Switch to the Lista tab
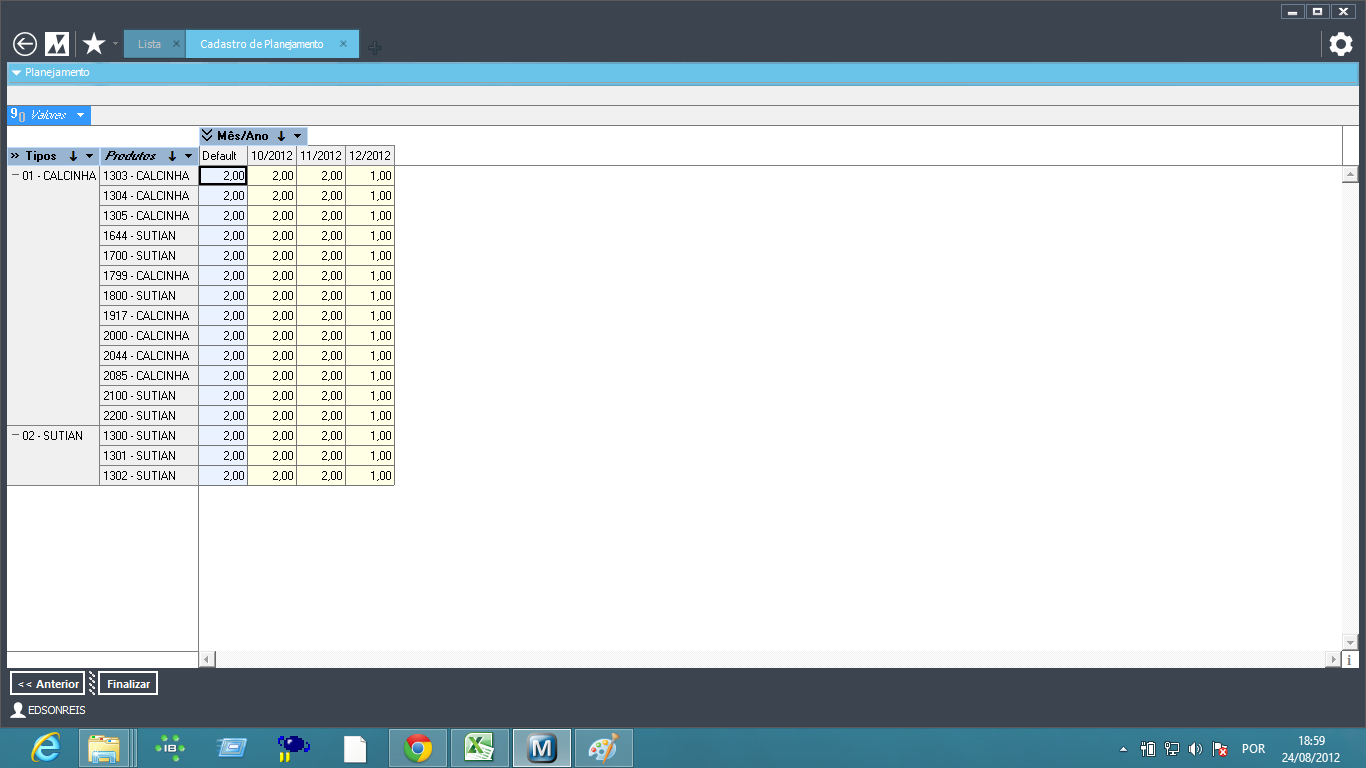The image size is (1366, 768). (149, 44)
